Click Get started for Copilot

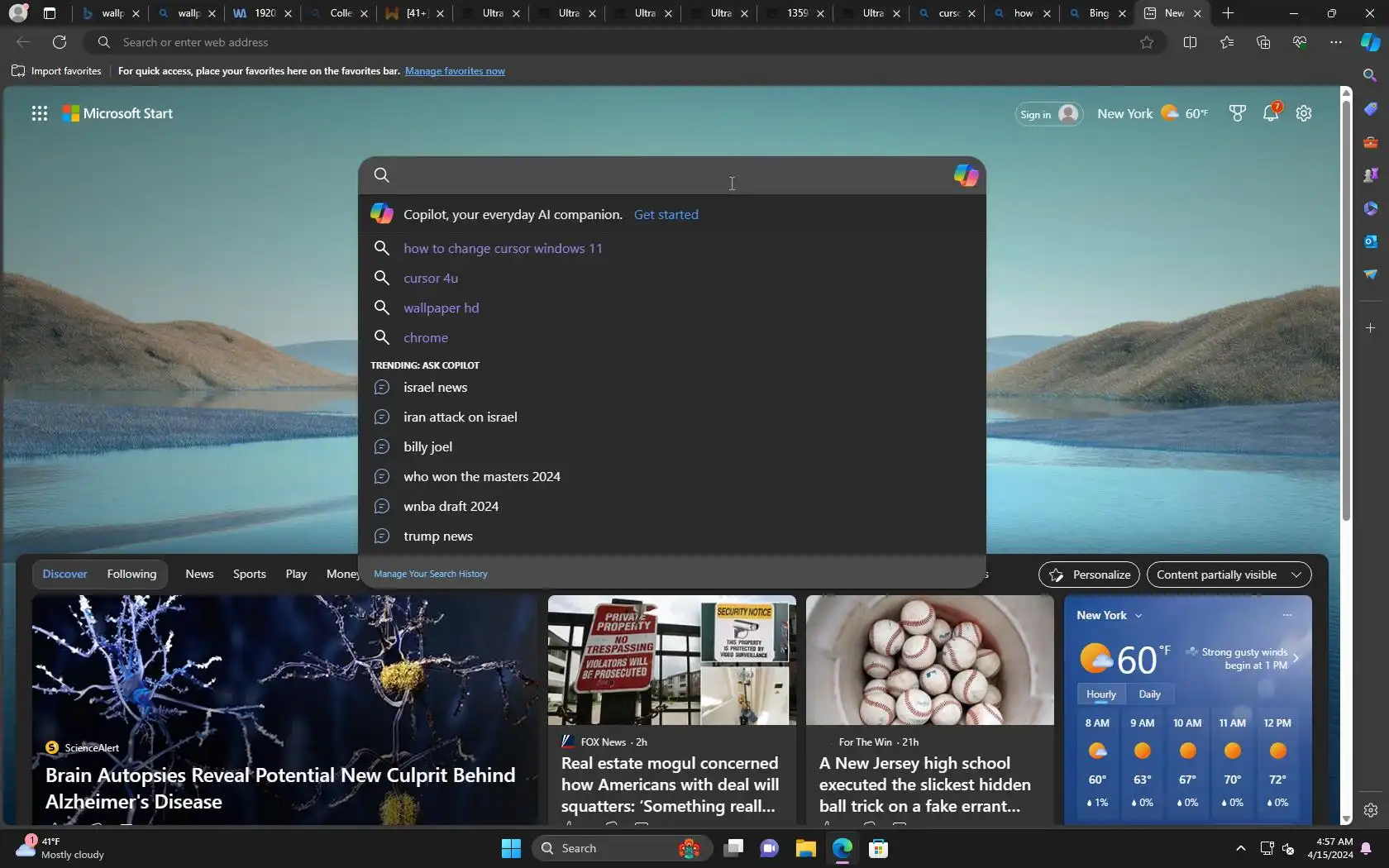tap(666, 214)
